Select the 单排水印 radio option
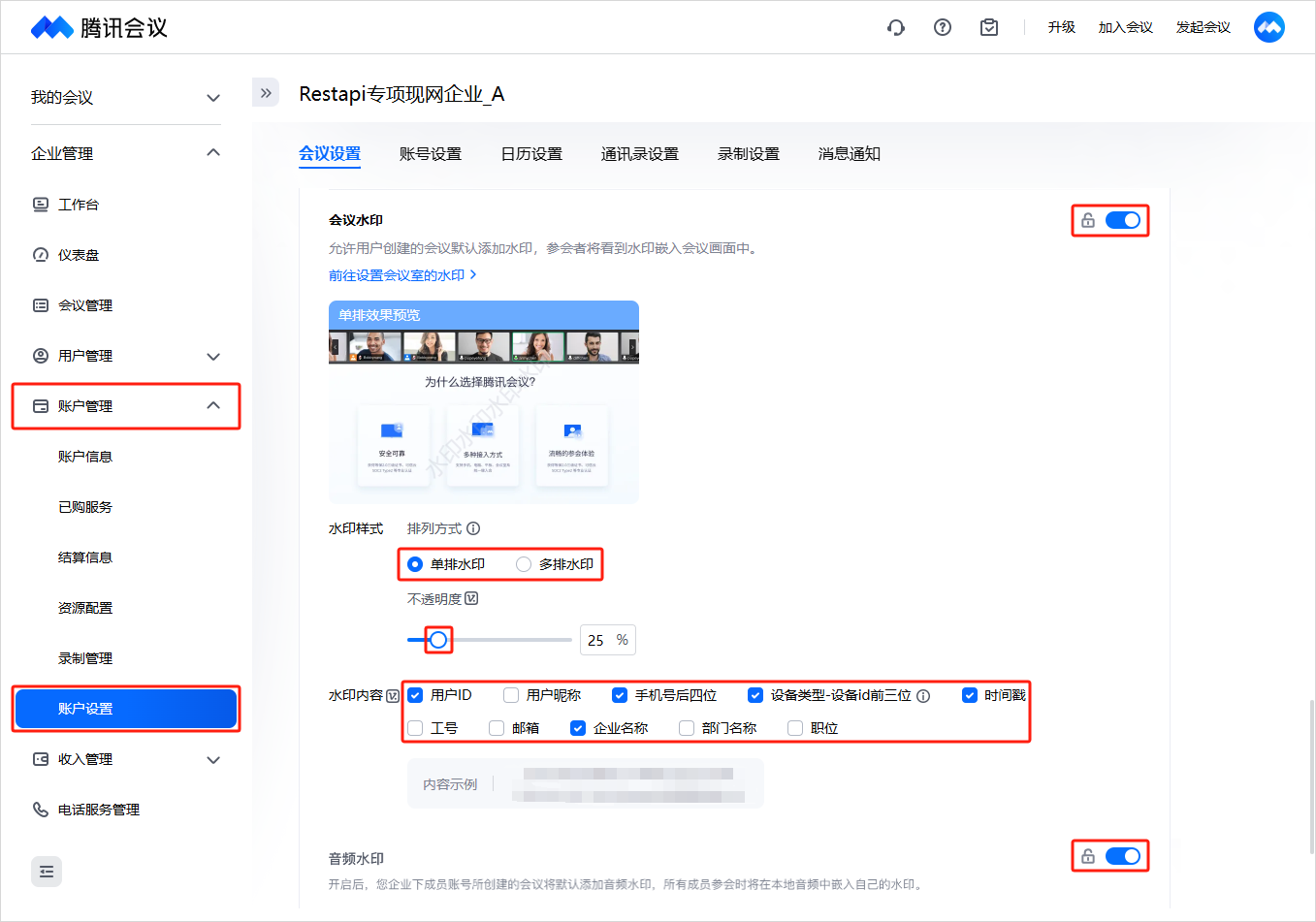Viewport: 1316px width, 922px height. click(415, 564)
